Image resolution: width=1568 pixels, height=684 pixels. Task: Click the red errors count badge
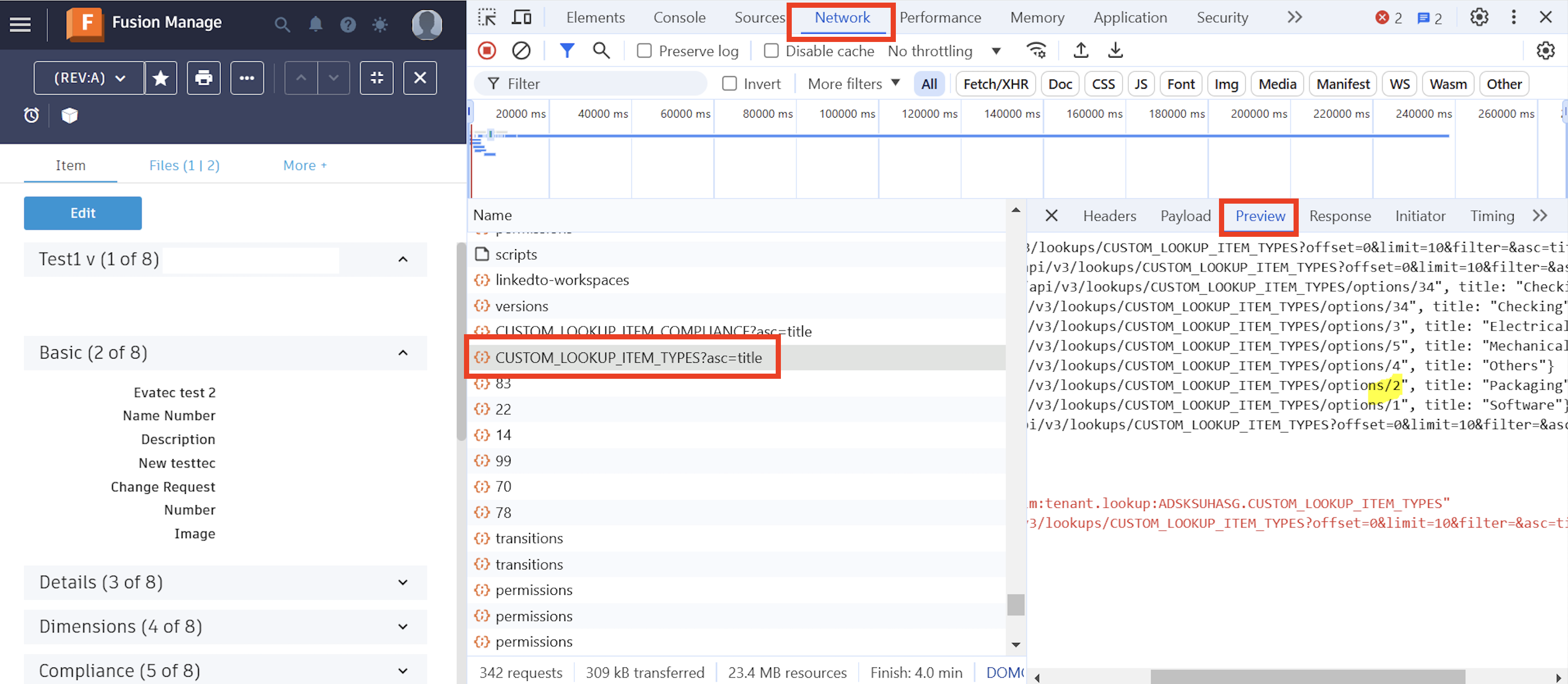click(x=1388, y=18)
